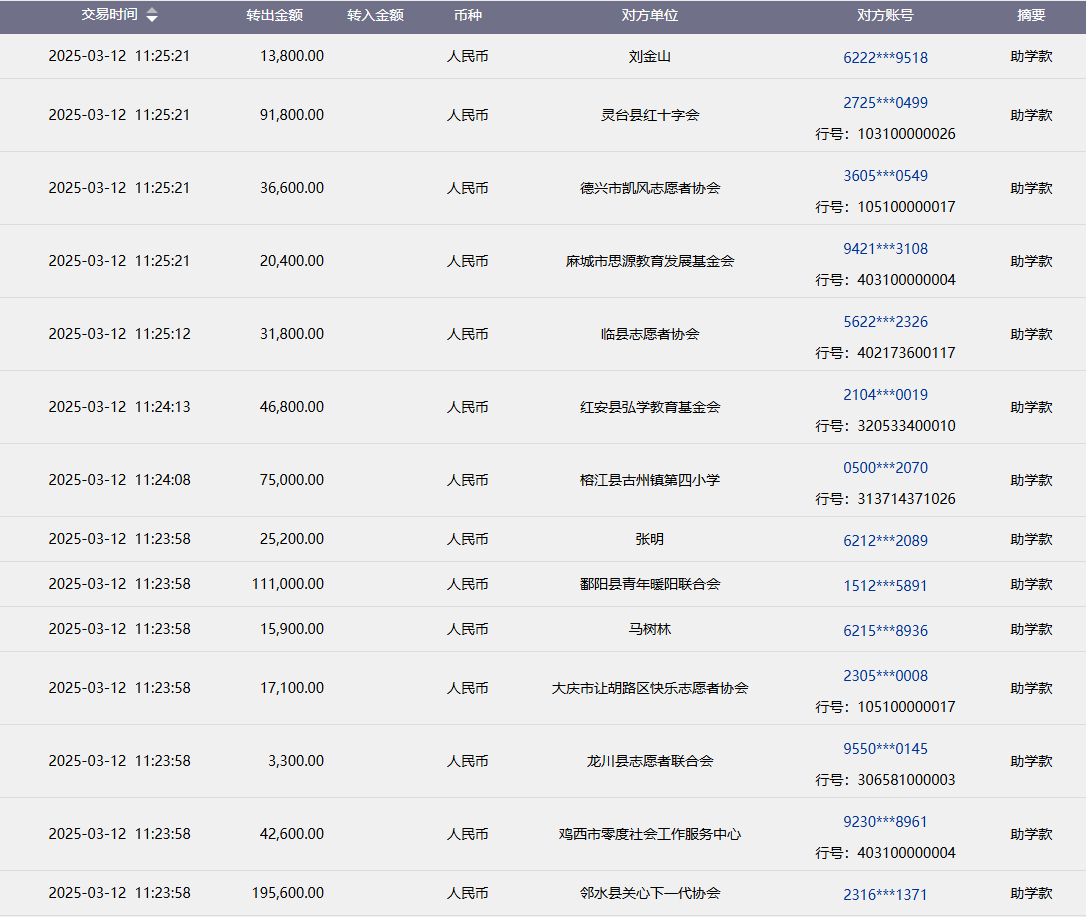Open account link 2725***0499
This screenshot has width=1086, height=917.
[885, 102]
